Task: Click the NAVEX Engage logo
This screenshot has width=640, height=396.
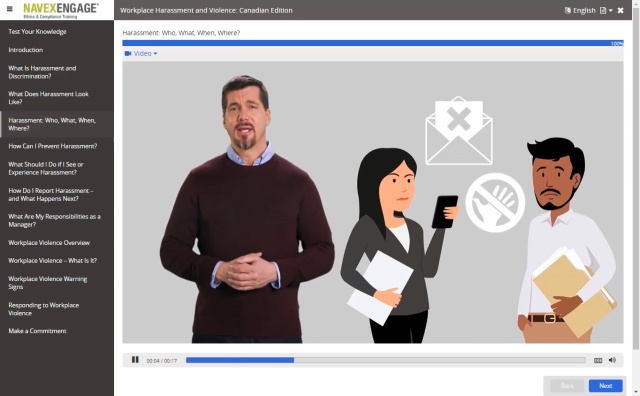Action: coord(60,10)
